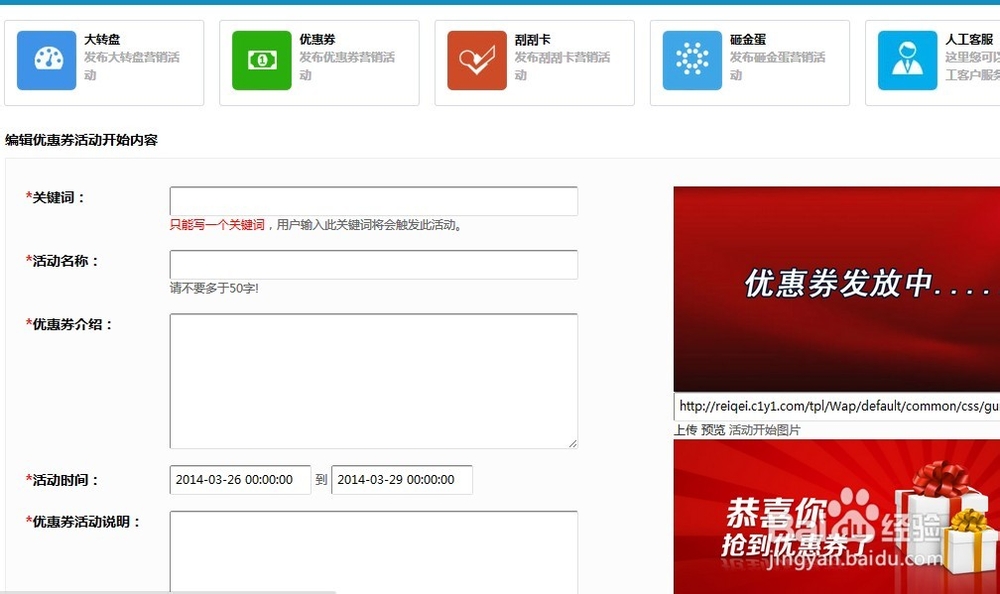Click inside the 优惠券活动说明 text area

pyautogui.click(x=374, y=553)
